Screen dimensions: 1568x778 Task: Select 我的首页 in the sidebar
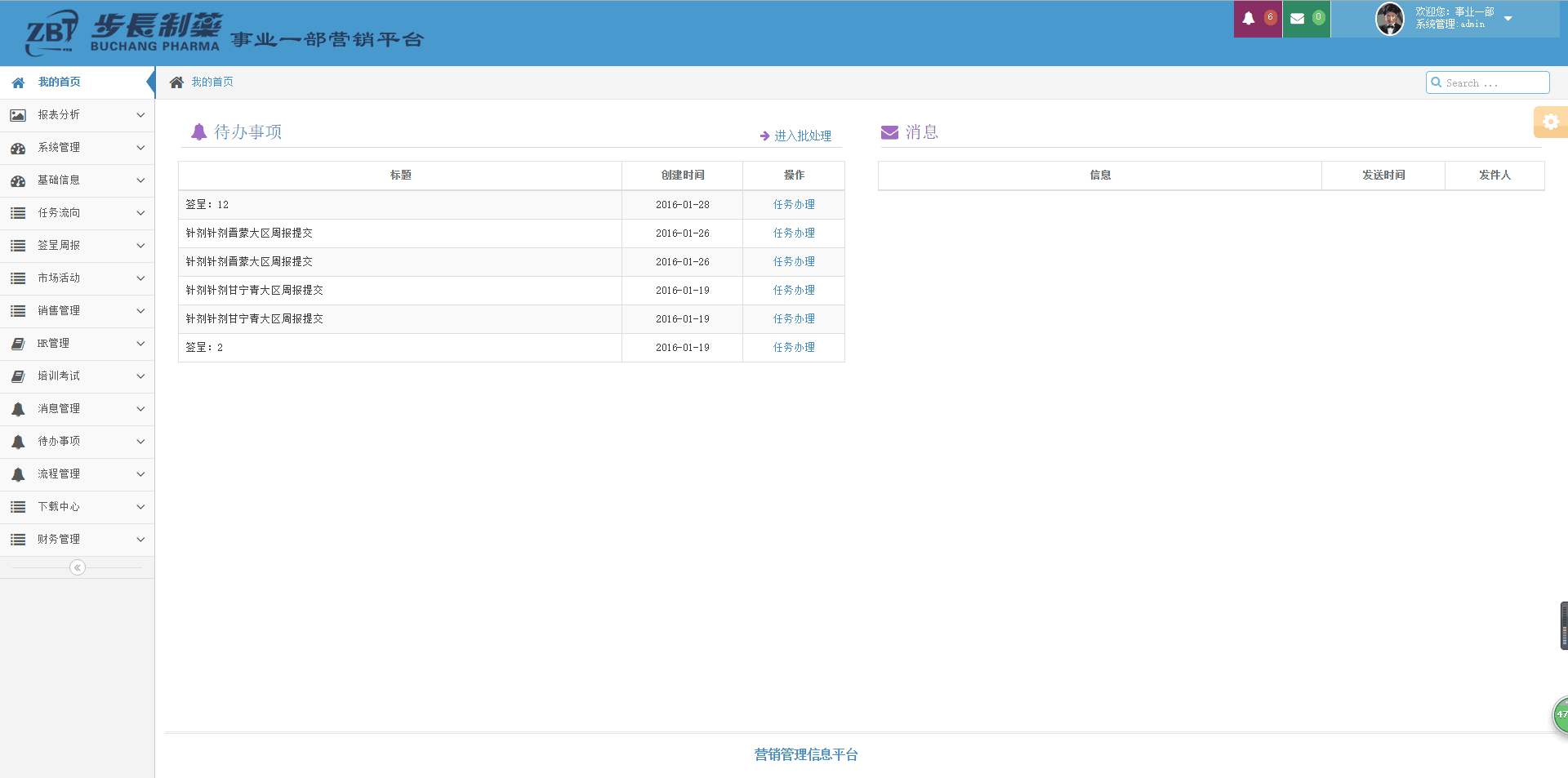point(59,82)
